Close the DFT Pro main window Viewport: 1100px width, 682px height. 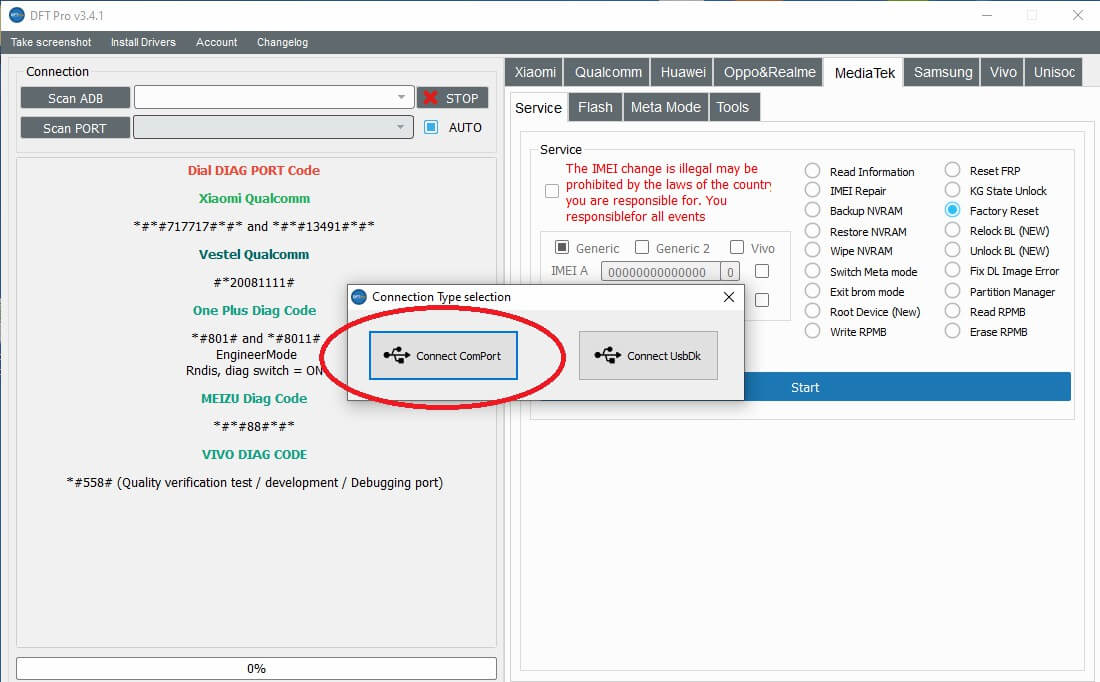pyautogui.click(x=1078, y=15)
